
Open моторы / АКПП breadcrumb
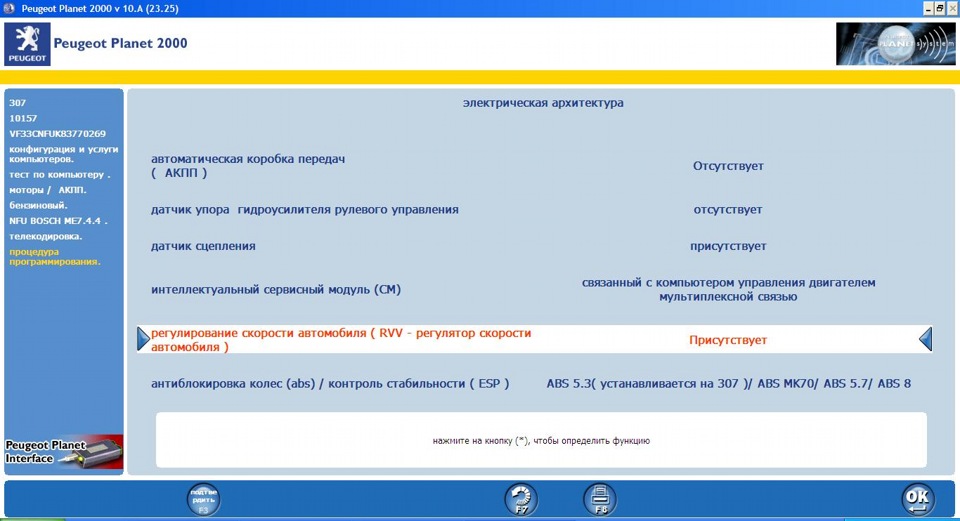[x=48, y=190]
